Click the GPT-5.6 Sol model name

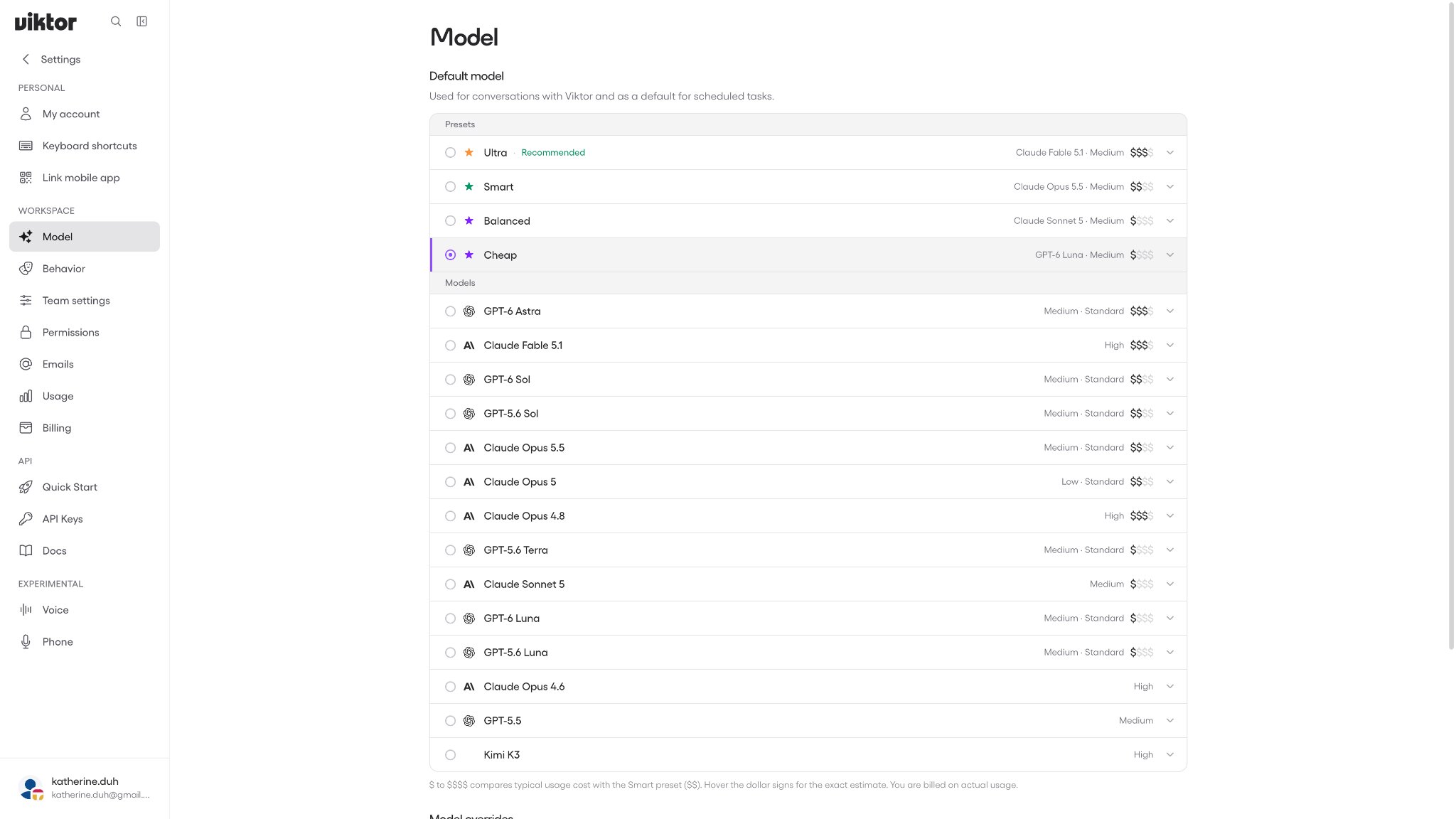coord(511,414)
